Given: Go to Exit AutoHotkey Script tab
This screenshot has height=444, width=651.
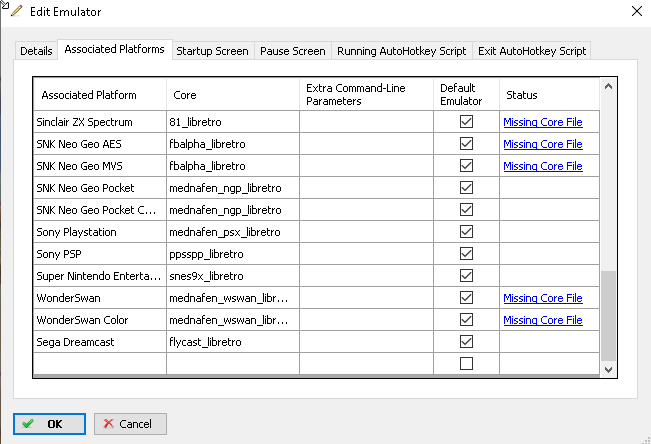Looking at the screenshot, I should [532, 51].
